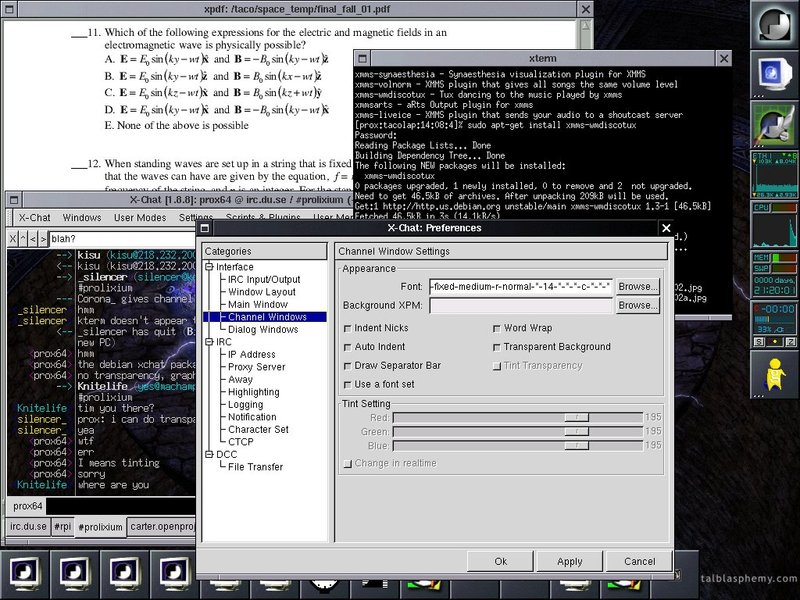Screen dimensions: 800x600
Task: Launch the blue monitor dock app
Action: point(773,74)
